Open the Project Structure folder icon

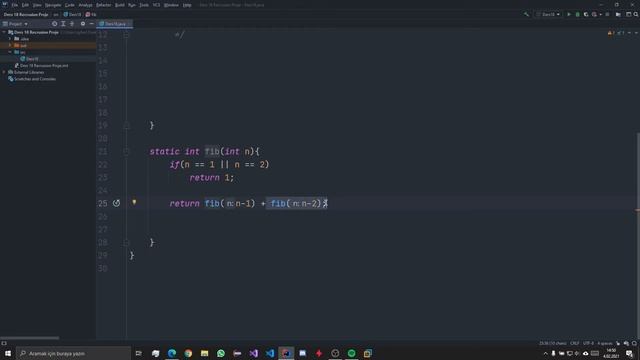pyautogui.click(x=618, y=14)
